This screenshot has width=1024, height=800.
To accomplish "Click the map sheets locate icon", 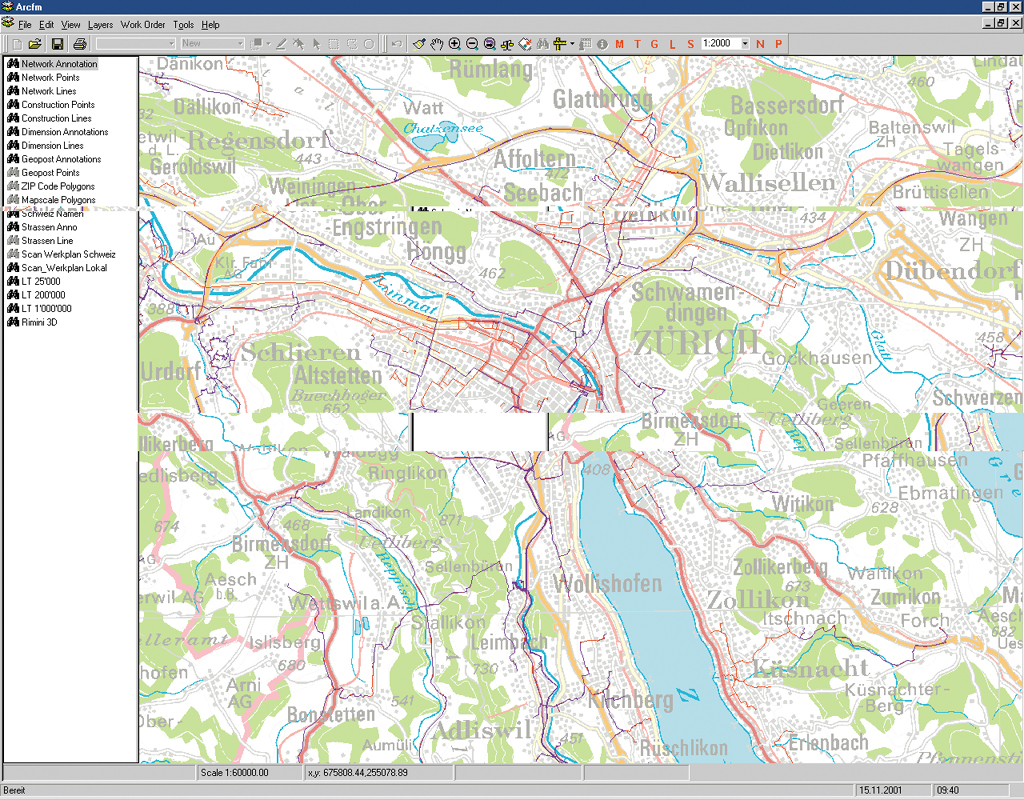I will 525,44.
